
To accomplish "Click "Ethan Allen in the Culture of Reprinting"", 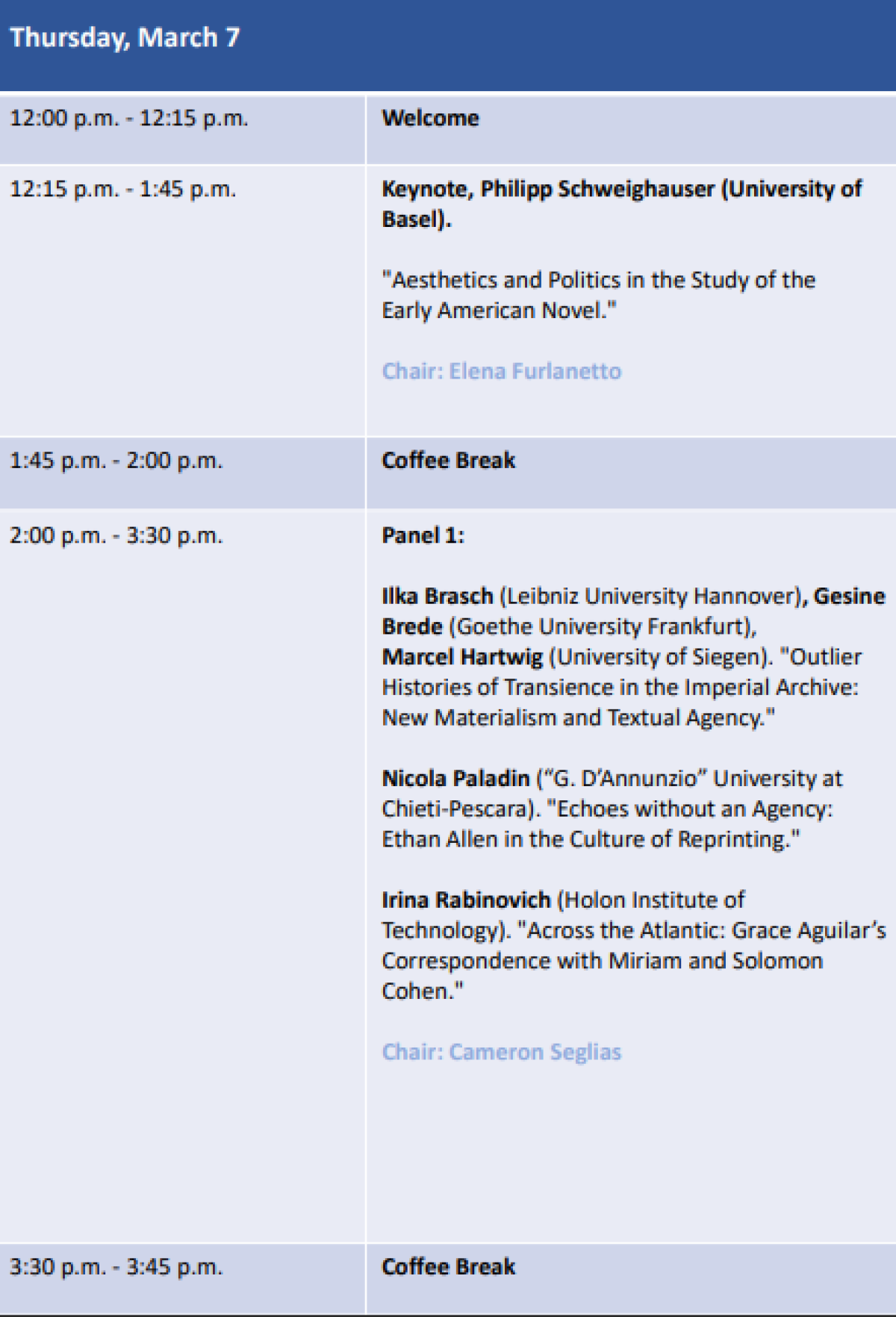I will click(x=590, y=840).
